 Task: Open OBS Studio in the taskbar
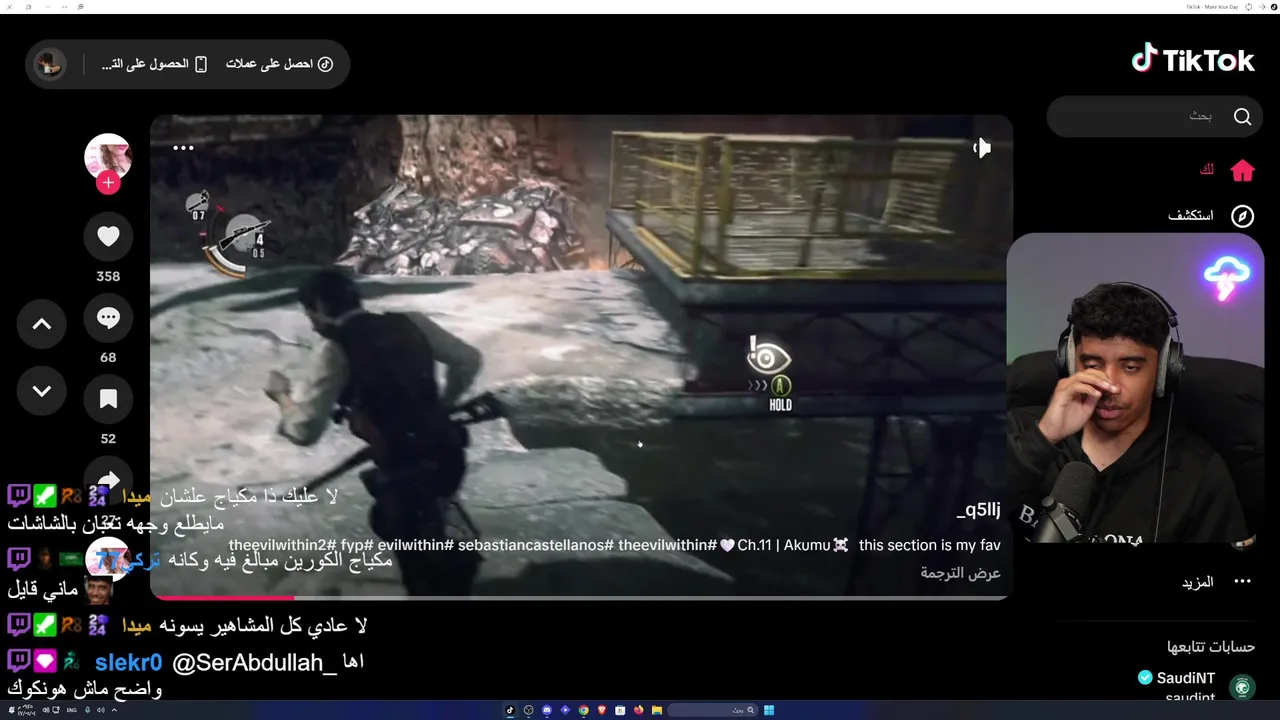click(x=529, y=710)
